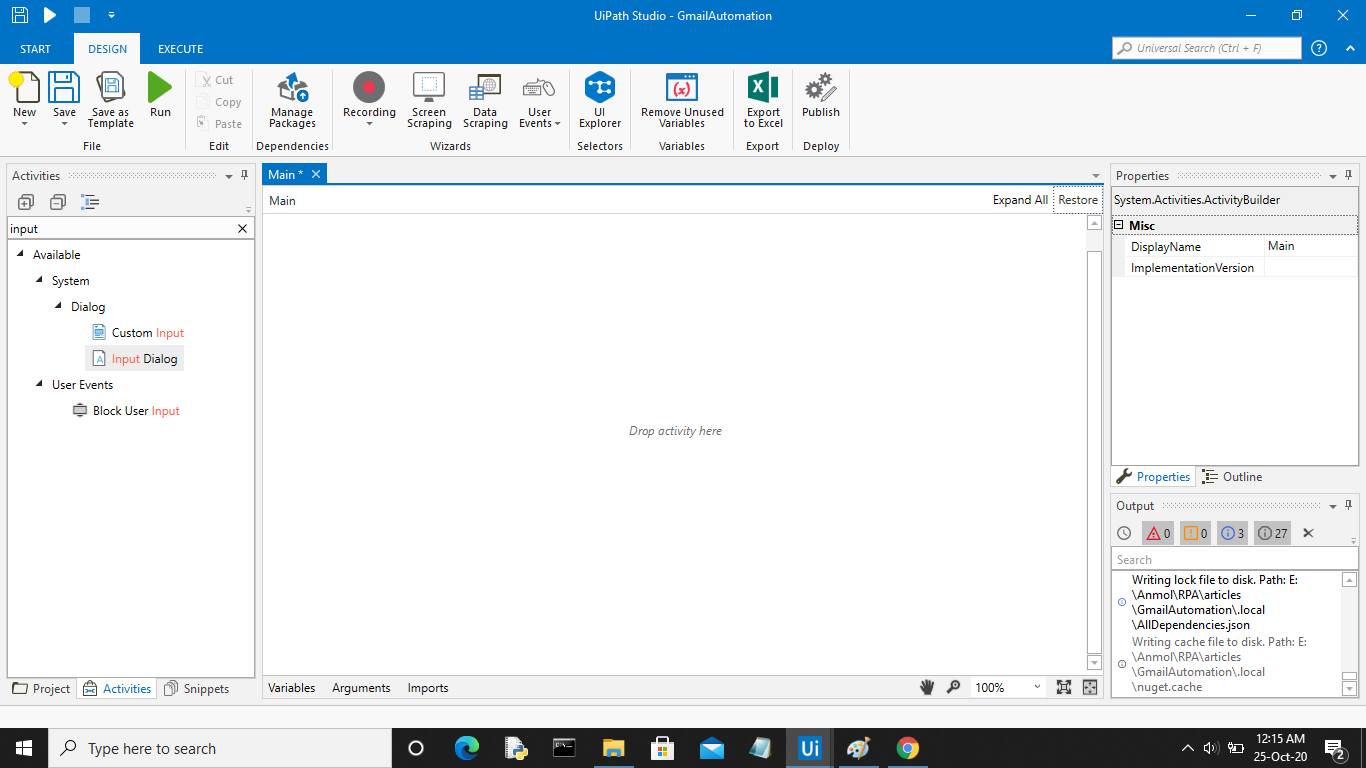Toggle the info filter showing 3
Screen dimensions: 1366x768
pyautogui.click(x=1232, y=533)
